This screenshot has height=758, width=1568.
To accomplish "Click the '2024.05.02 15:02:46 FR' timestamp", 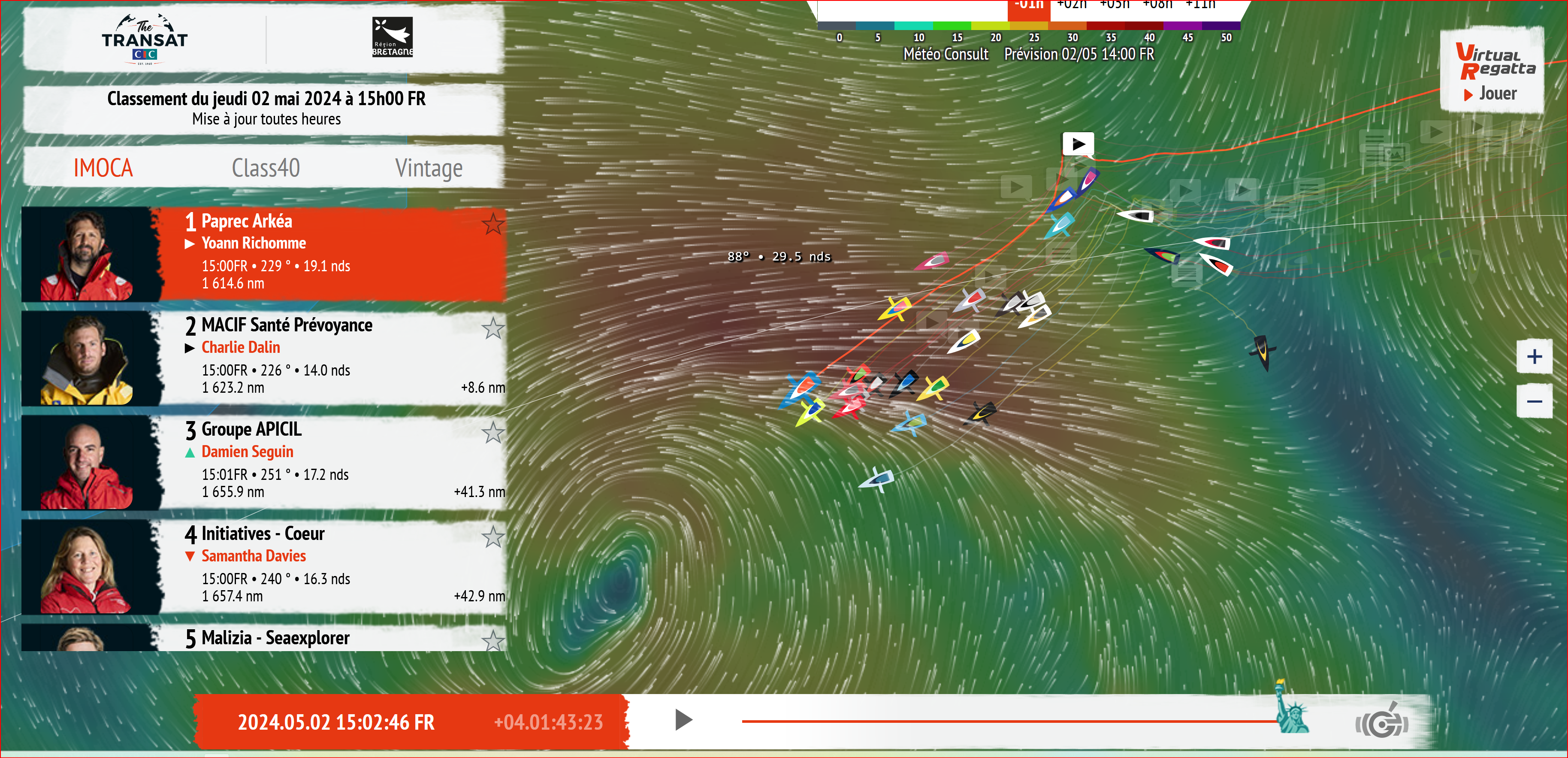I will [336, 722].
